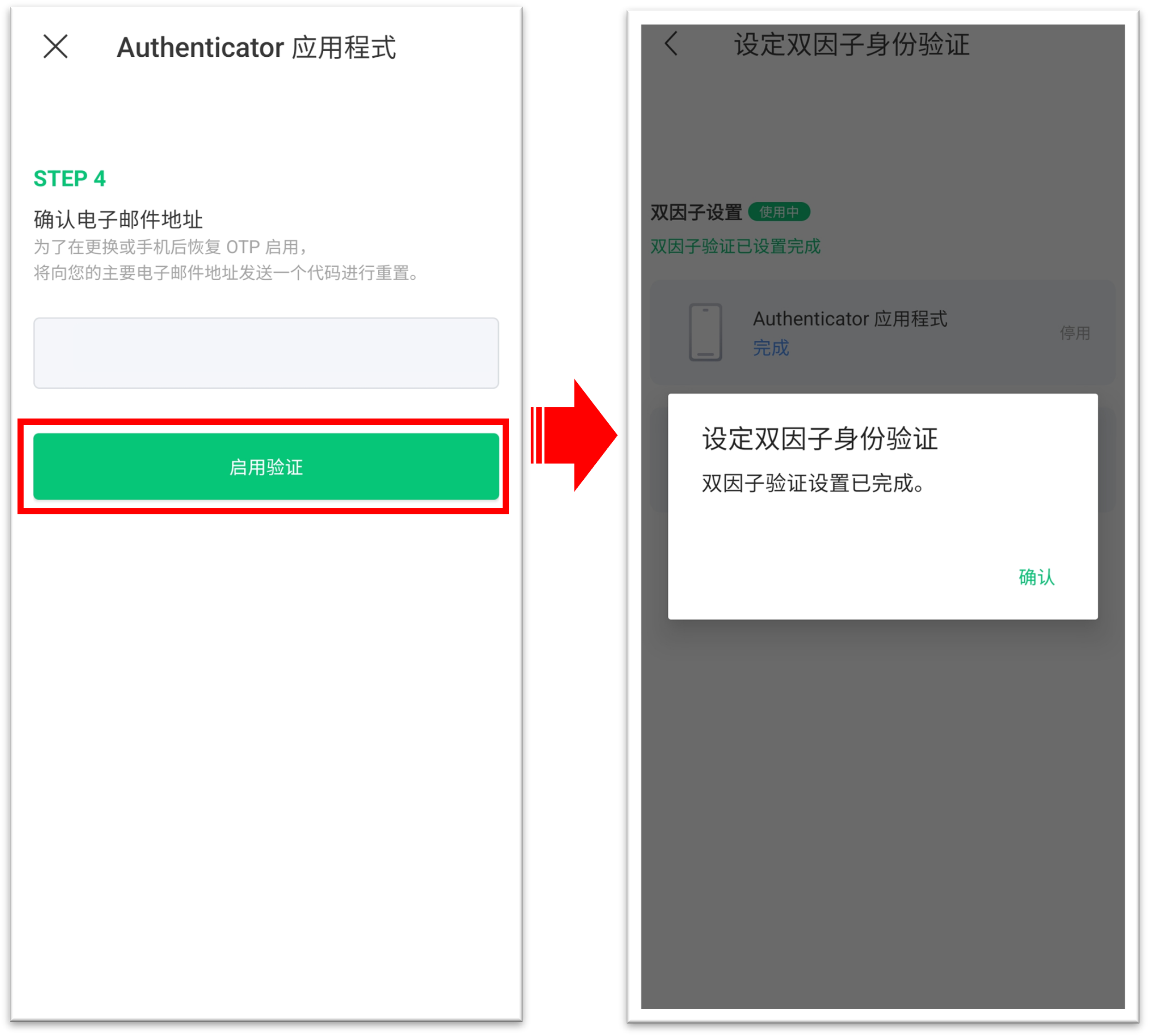Click the phone device icon
1149x1036 pixels.
point(705,332)
